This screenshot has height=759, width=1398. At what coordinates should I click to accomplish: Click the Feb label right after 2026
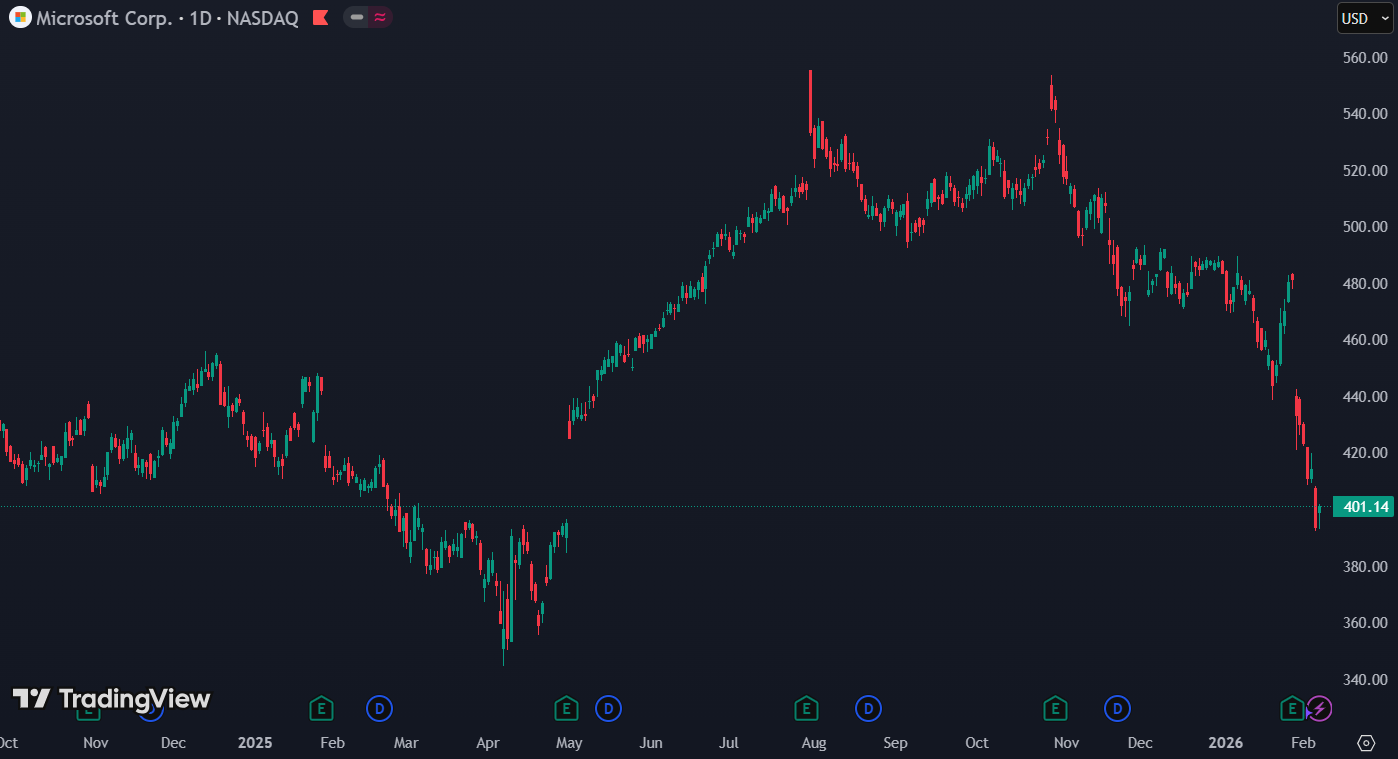coord(1302,743)
